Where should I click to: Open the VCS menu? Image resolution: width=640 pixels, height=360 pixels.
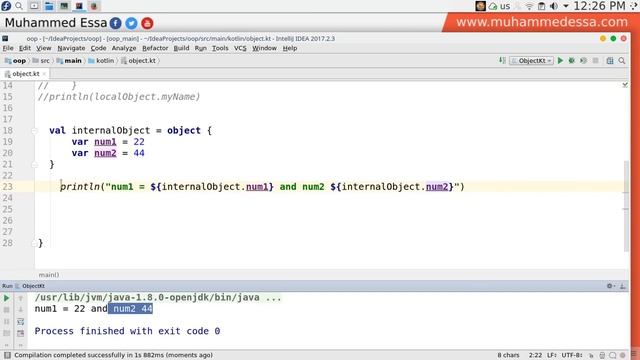[x=240, y=48]
